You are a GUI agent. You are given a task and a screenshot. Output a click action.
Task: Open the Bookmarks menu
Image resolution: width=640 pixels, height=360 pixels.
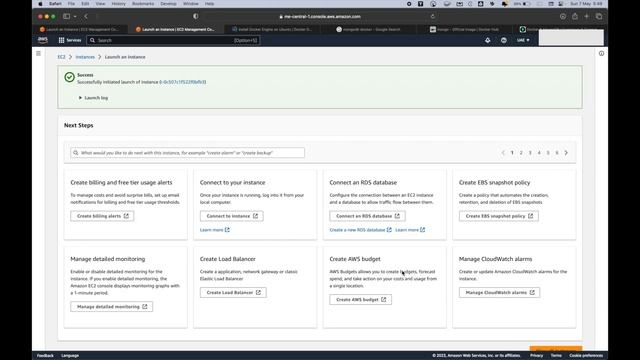pyautogui.click(x=143, y=4)
